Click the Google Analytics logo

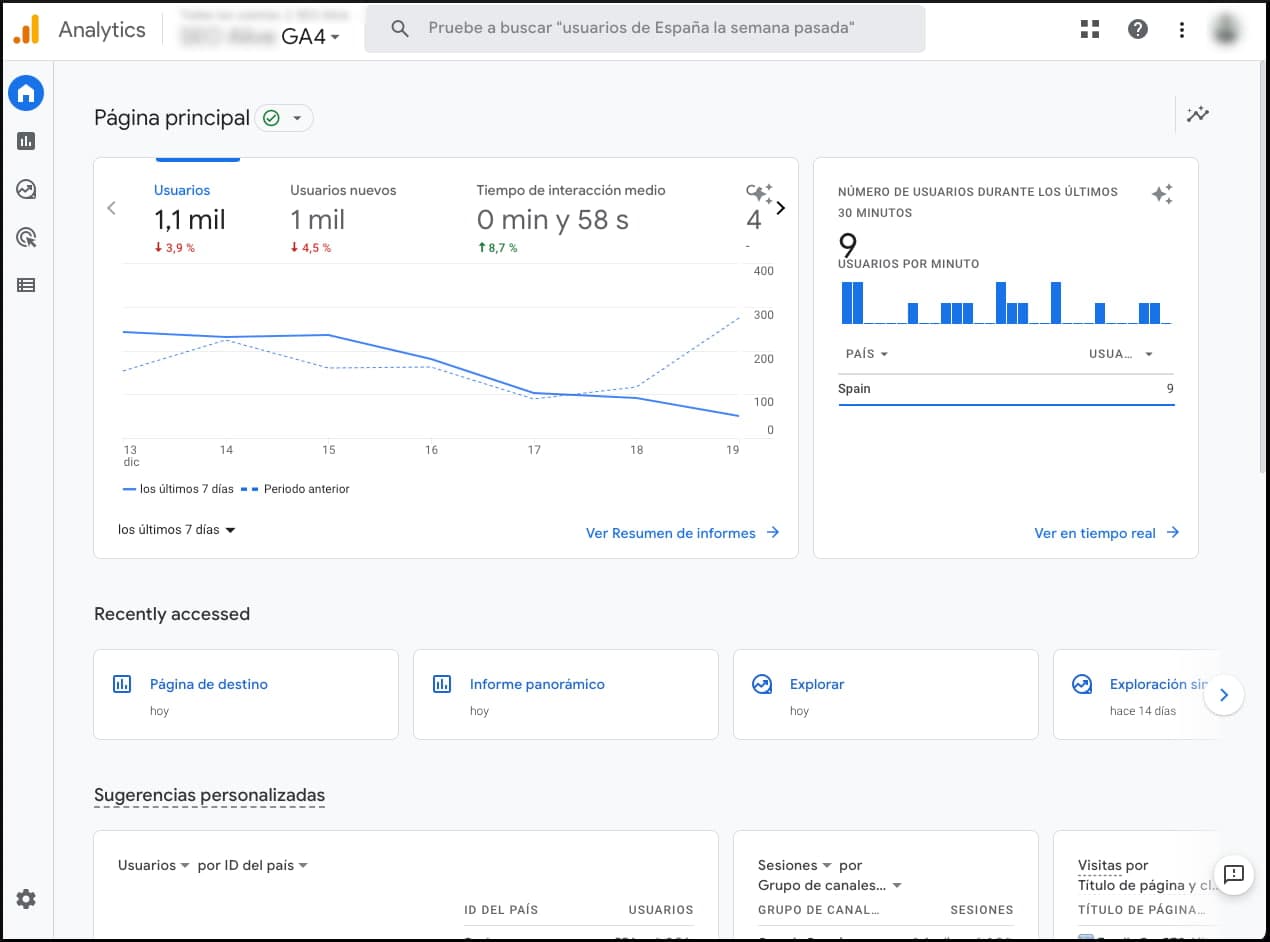click(27, 29)
